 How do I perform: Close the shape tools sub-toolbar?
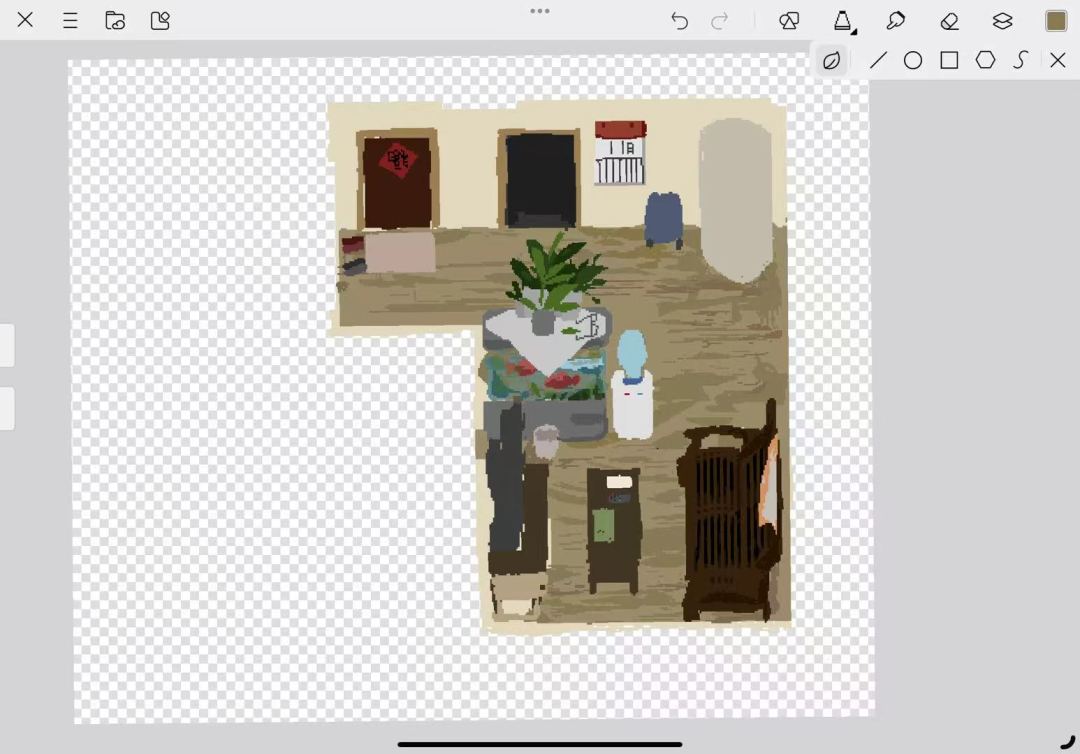point(1058,61)
